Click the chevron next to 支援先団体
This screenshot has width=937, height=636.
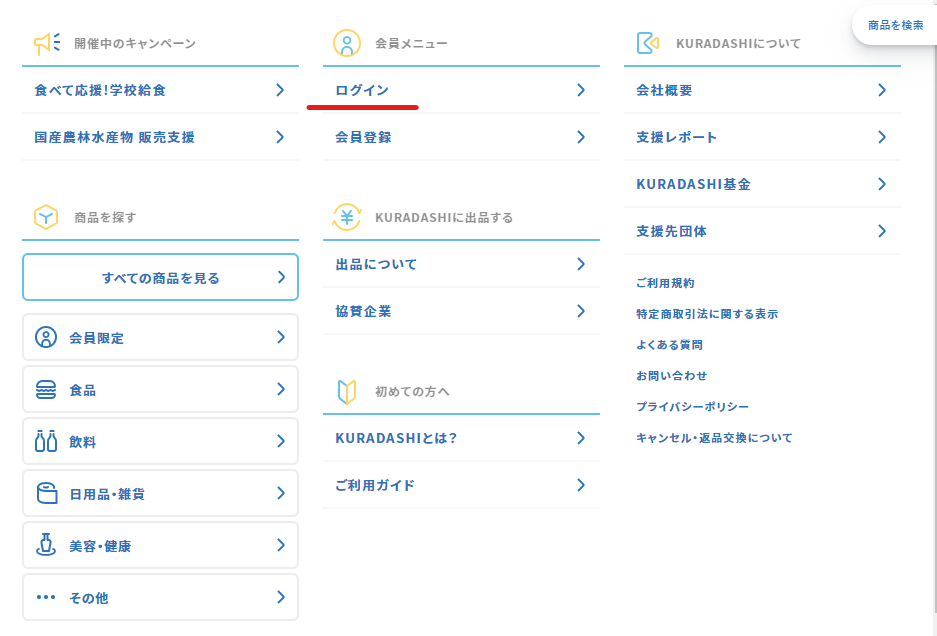coord(882,231)
